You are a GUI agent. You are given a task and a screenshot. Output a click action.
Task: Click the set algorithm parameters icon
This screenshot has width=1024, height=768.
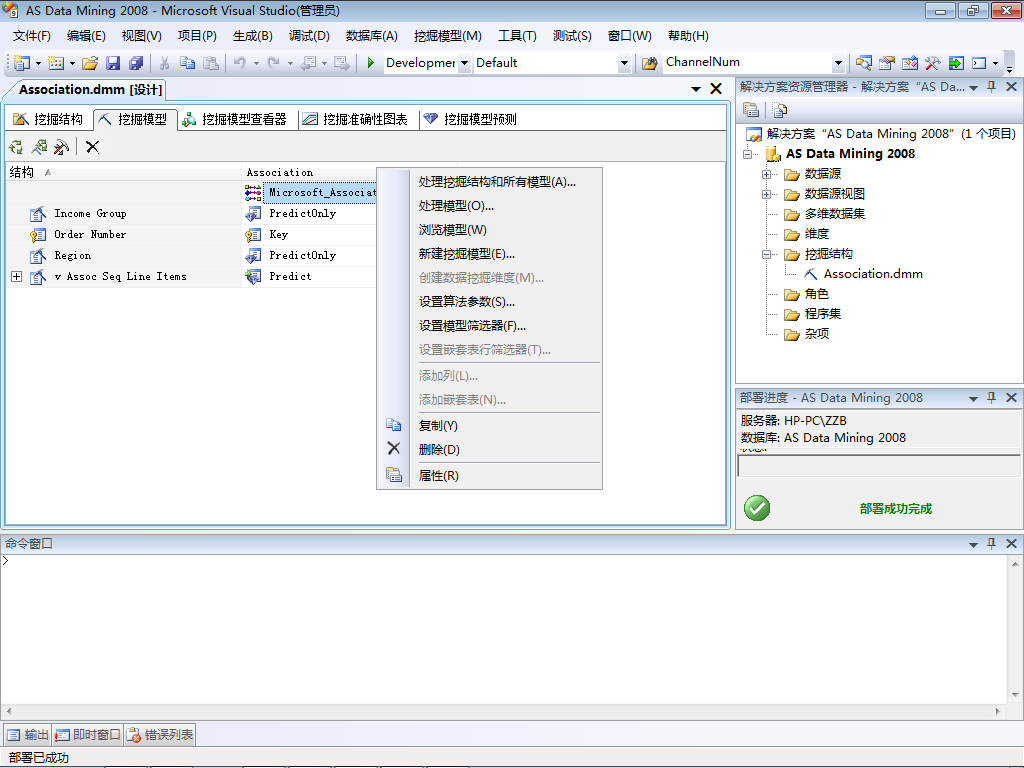click(61, 147)
